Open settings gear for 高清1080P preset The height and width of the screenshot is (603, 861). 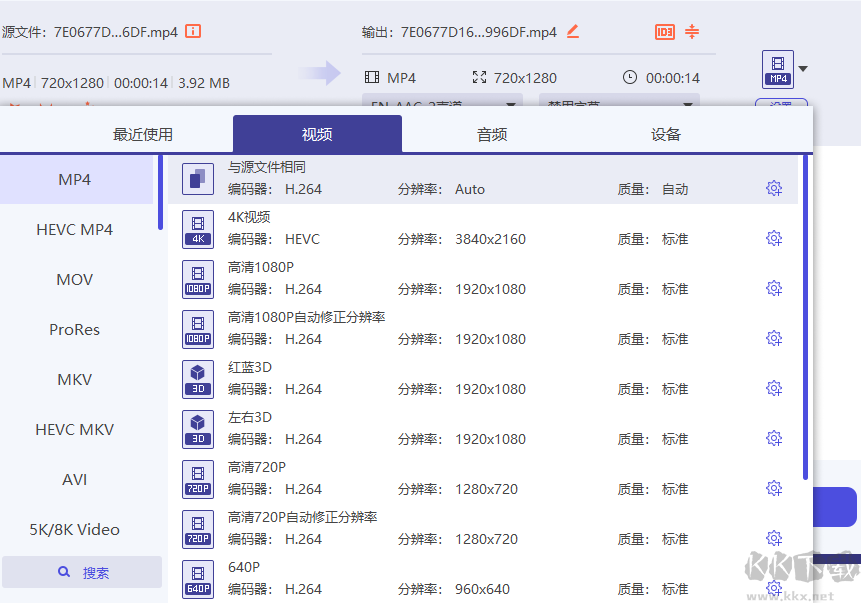pos(774,288)
